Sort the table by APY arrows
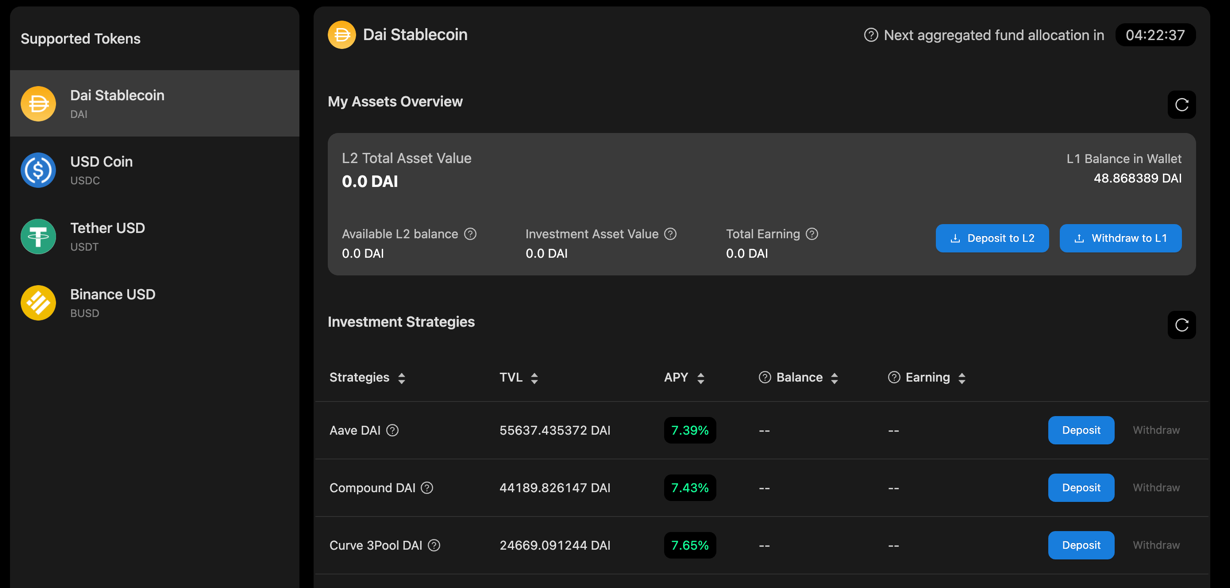This screenshot has height=588, width=1230. (x=701, y=378)
